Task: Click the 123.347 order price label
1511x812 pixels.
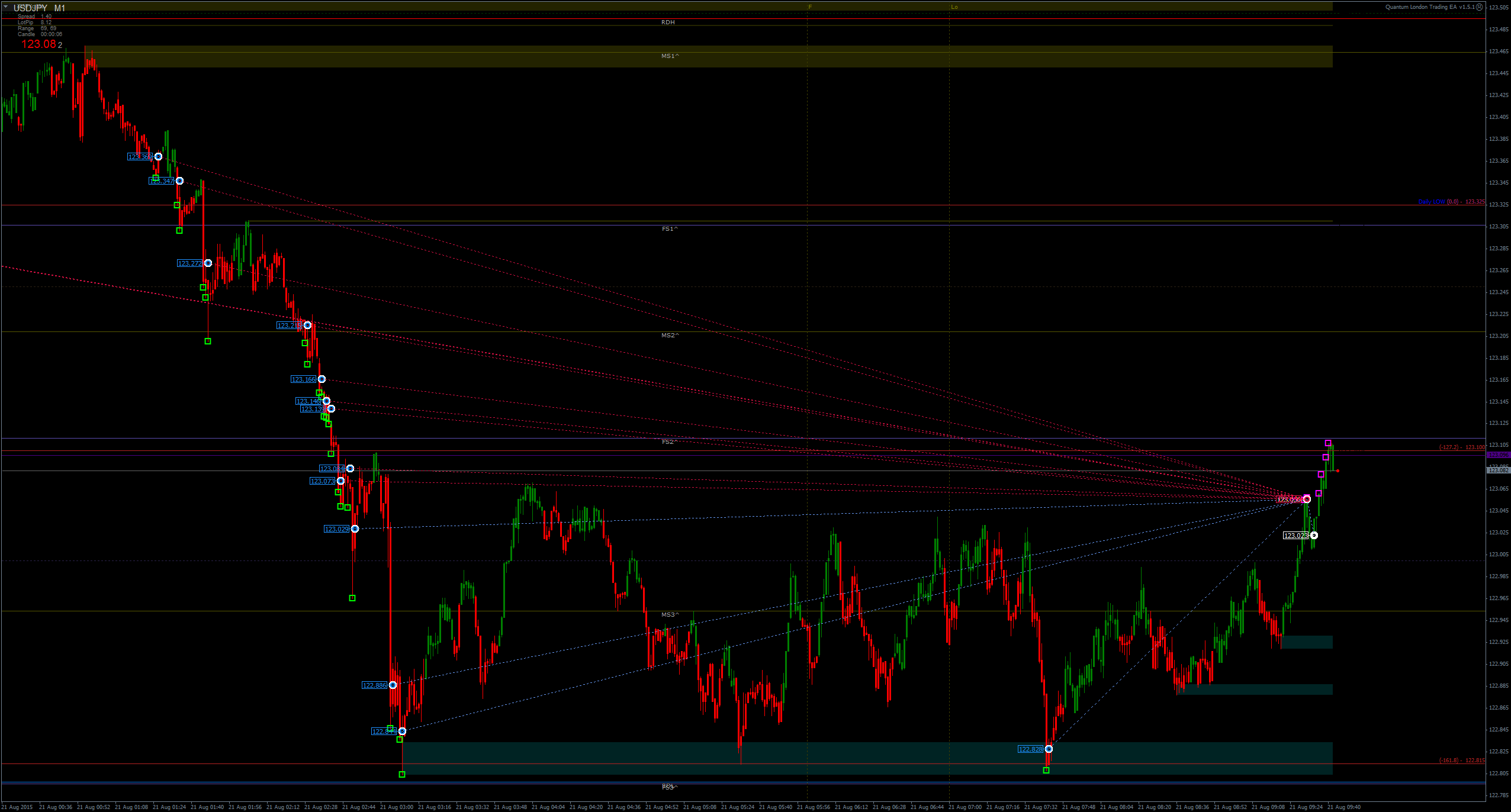Action: [x=162, y=181]
